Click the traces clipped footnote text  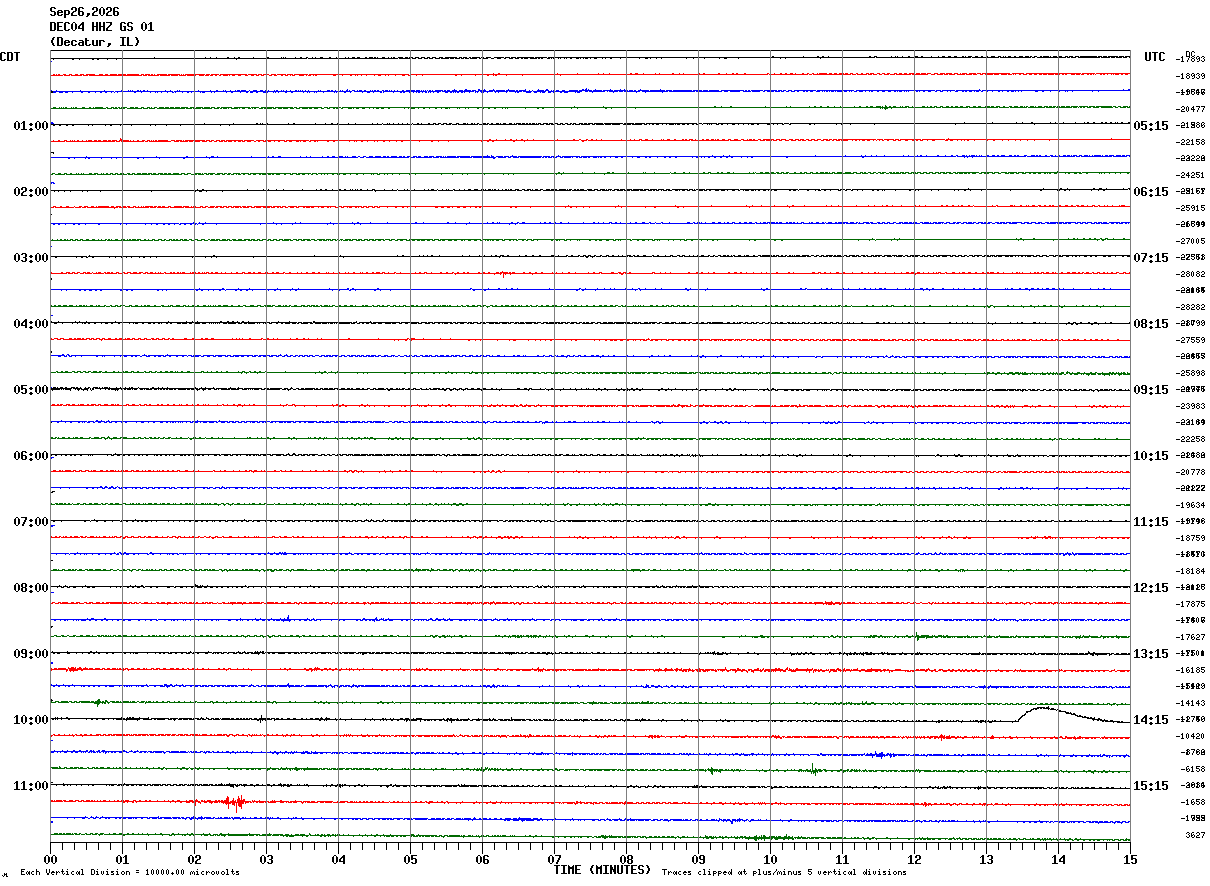coord(784,872)
